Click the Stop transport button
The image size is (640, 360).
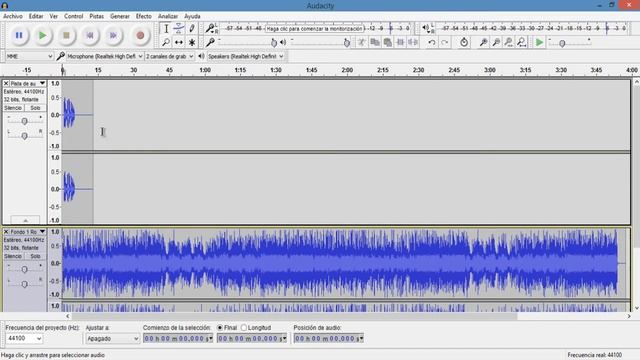pos(66,36)
